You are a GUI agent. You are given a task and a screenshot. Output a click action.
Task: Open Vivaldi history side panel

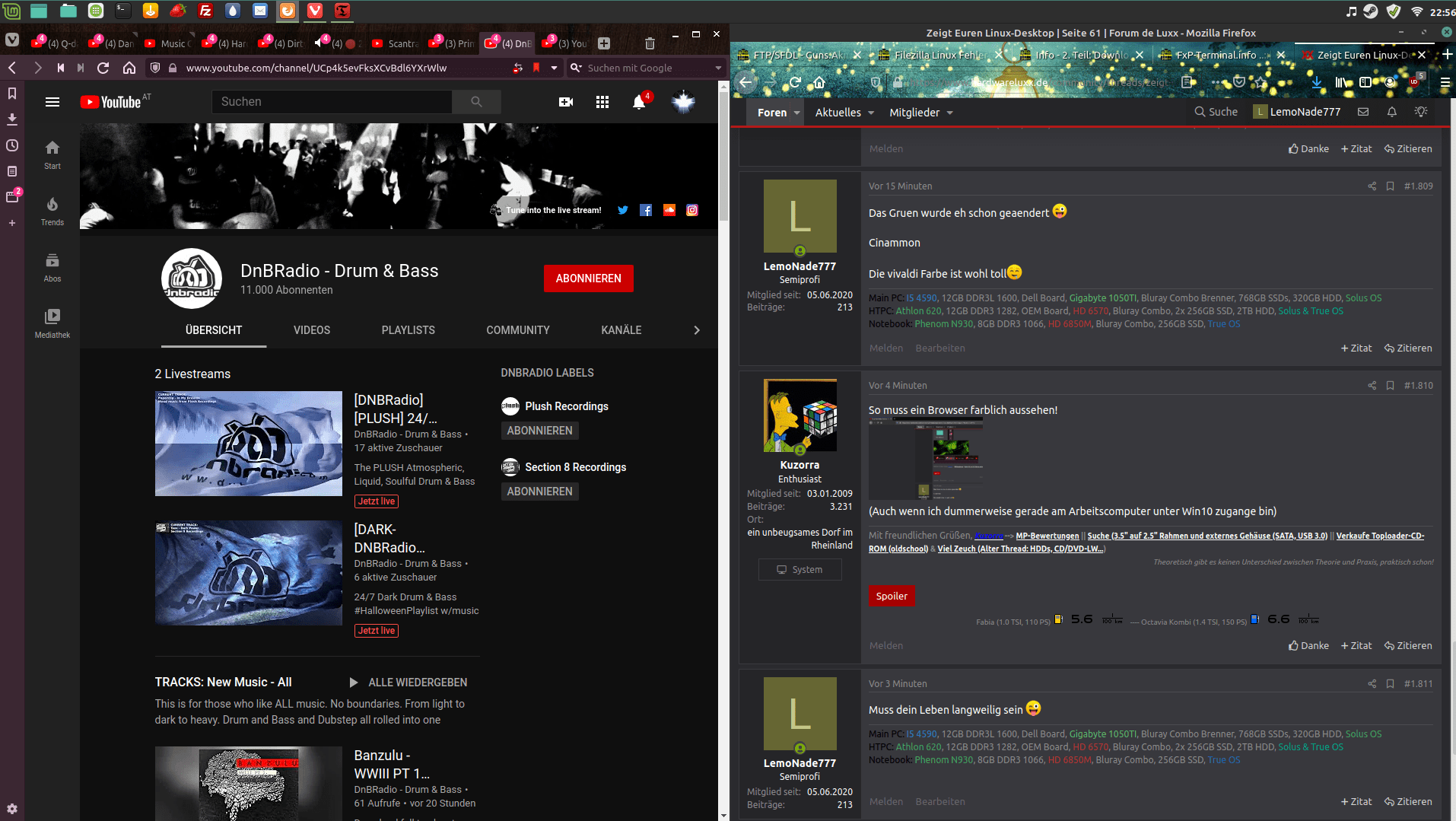click(12, 145)
